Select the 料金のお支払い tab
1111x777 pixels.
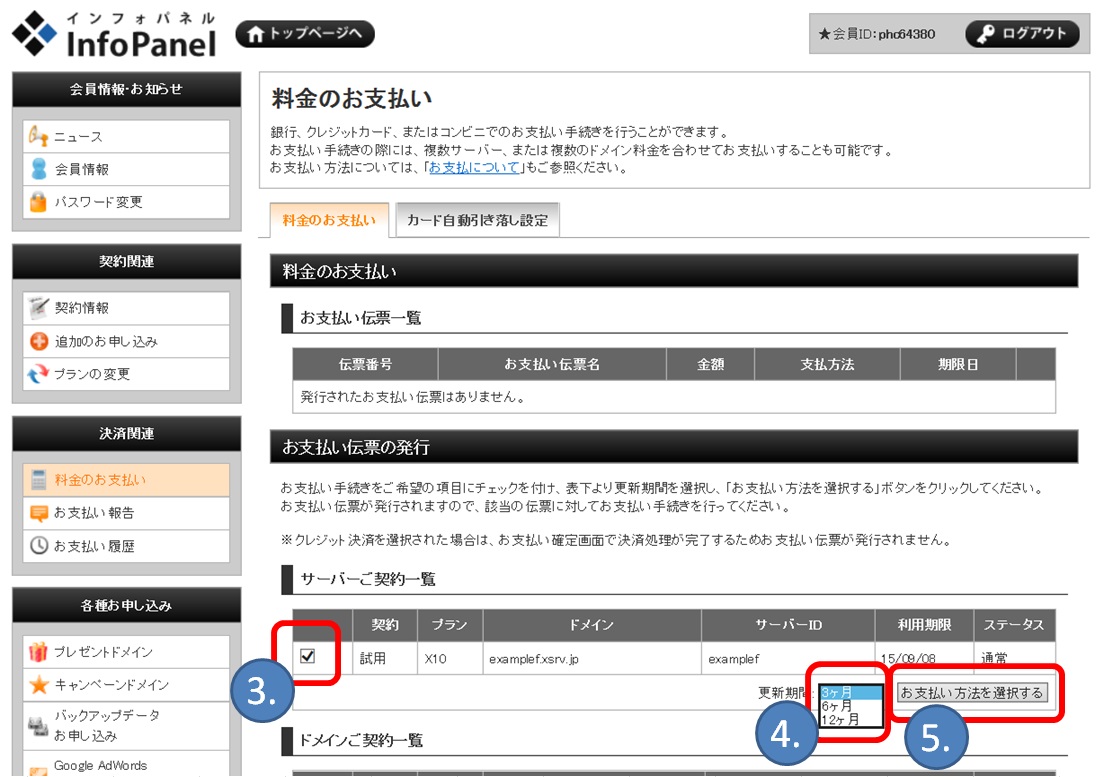[x=329, y=220]
